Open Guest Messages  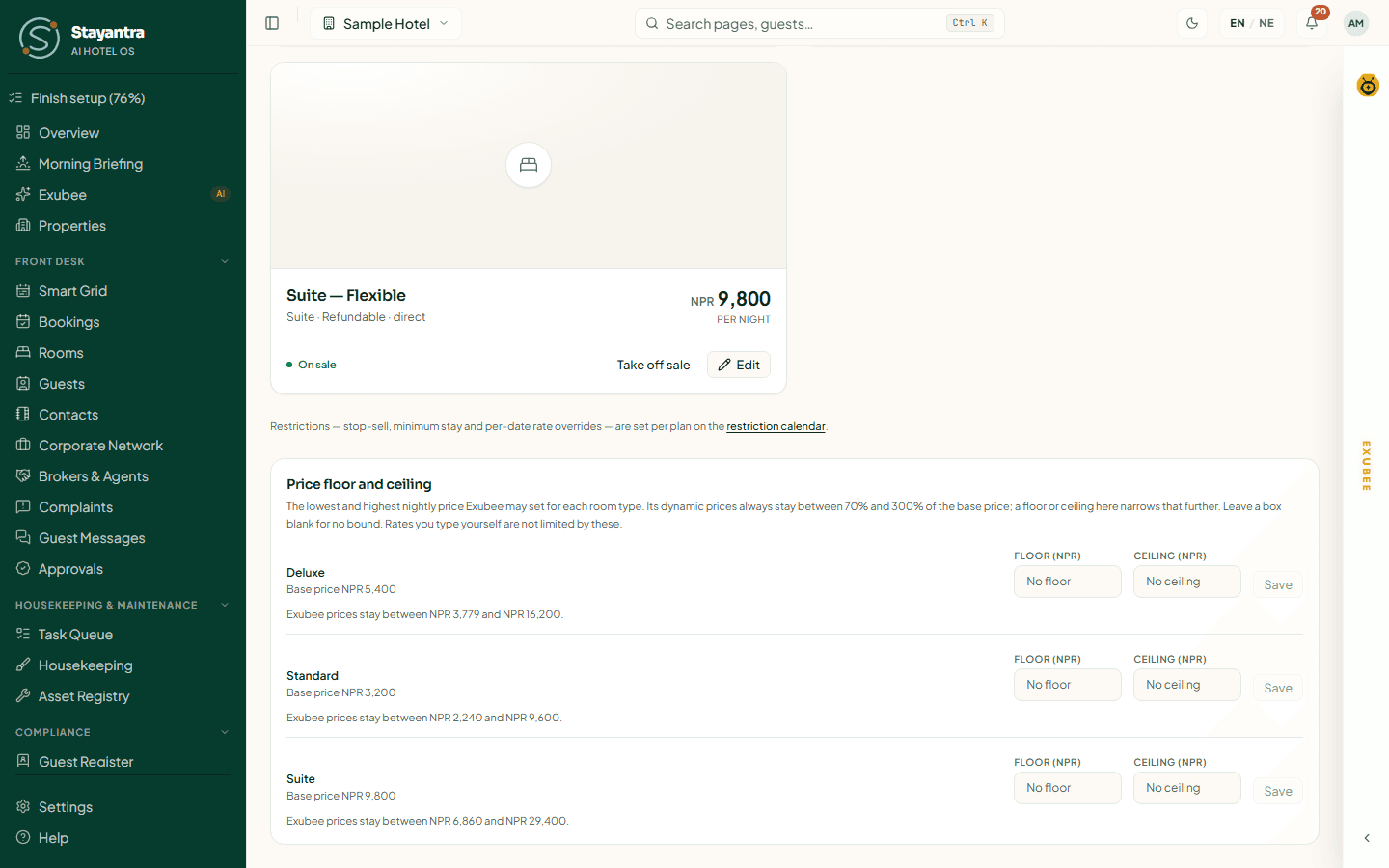tap(123, 538)
